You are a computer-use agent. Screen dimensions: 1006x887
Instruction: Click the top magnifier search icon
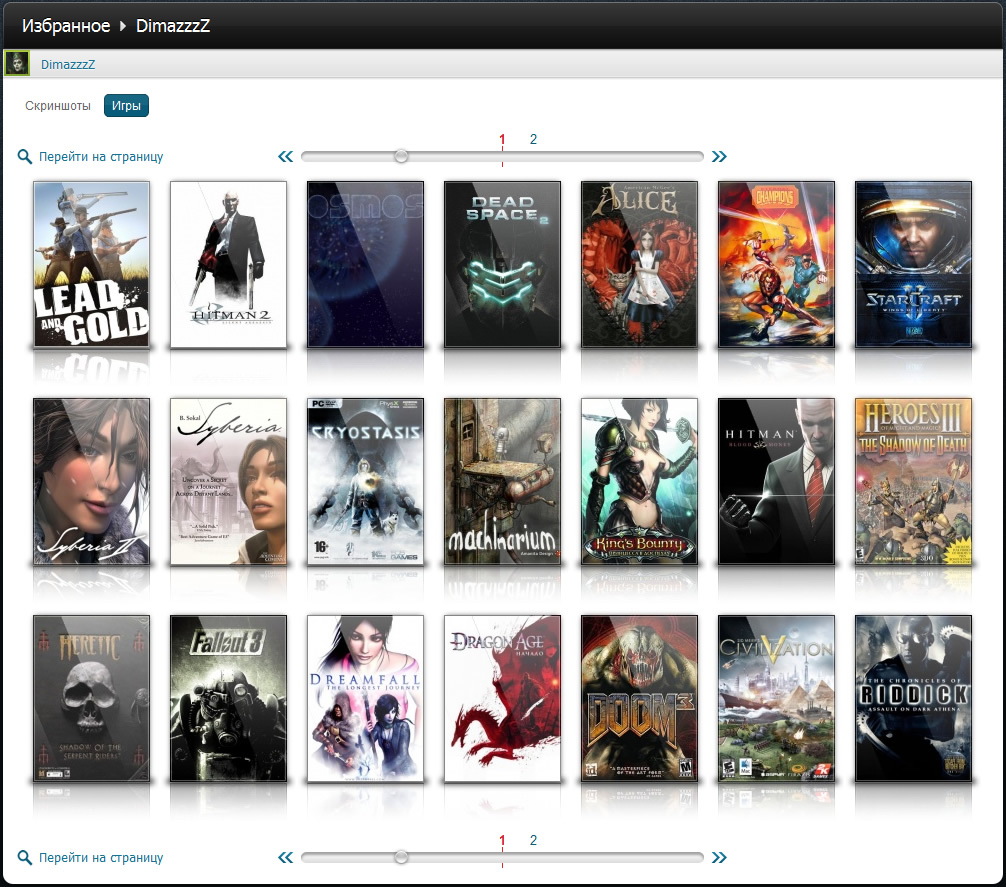(x=24, y=156)
